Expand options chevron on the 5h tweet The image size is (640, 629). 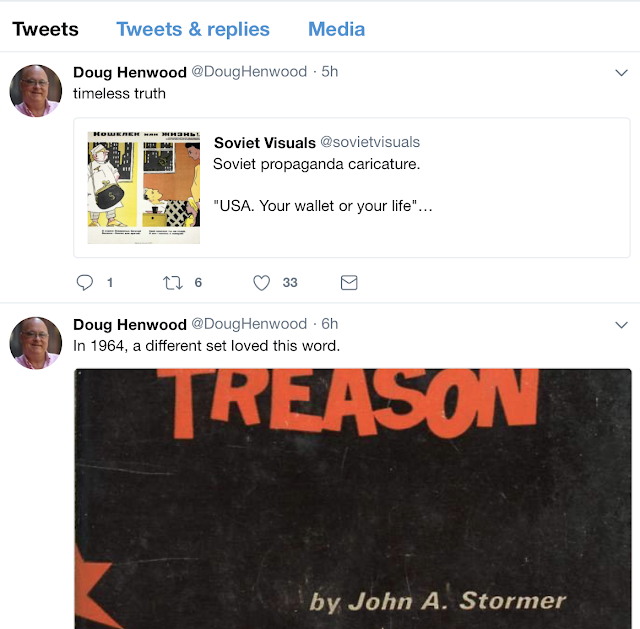621,73
